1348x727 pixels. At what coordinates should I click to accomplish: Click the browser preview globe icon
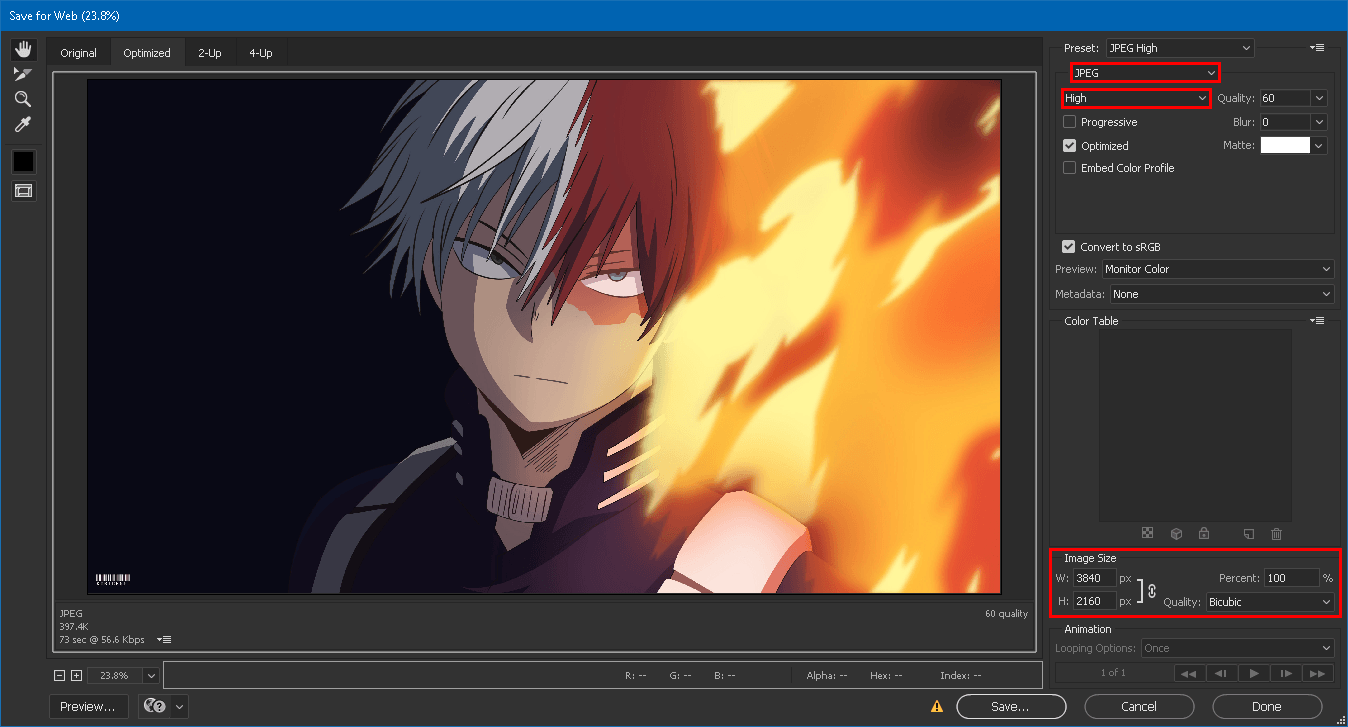click(x=154, y=706)
